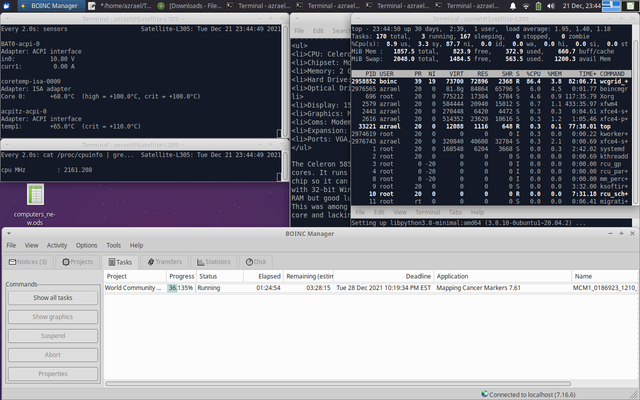640x400 pixels.
Task: Click the Mapping Cancer Markers 7.61 cell
Action: 478,288
